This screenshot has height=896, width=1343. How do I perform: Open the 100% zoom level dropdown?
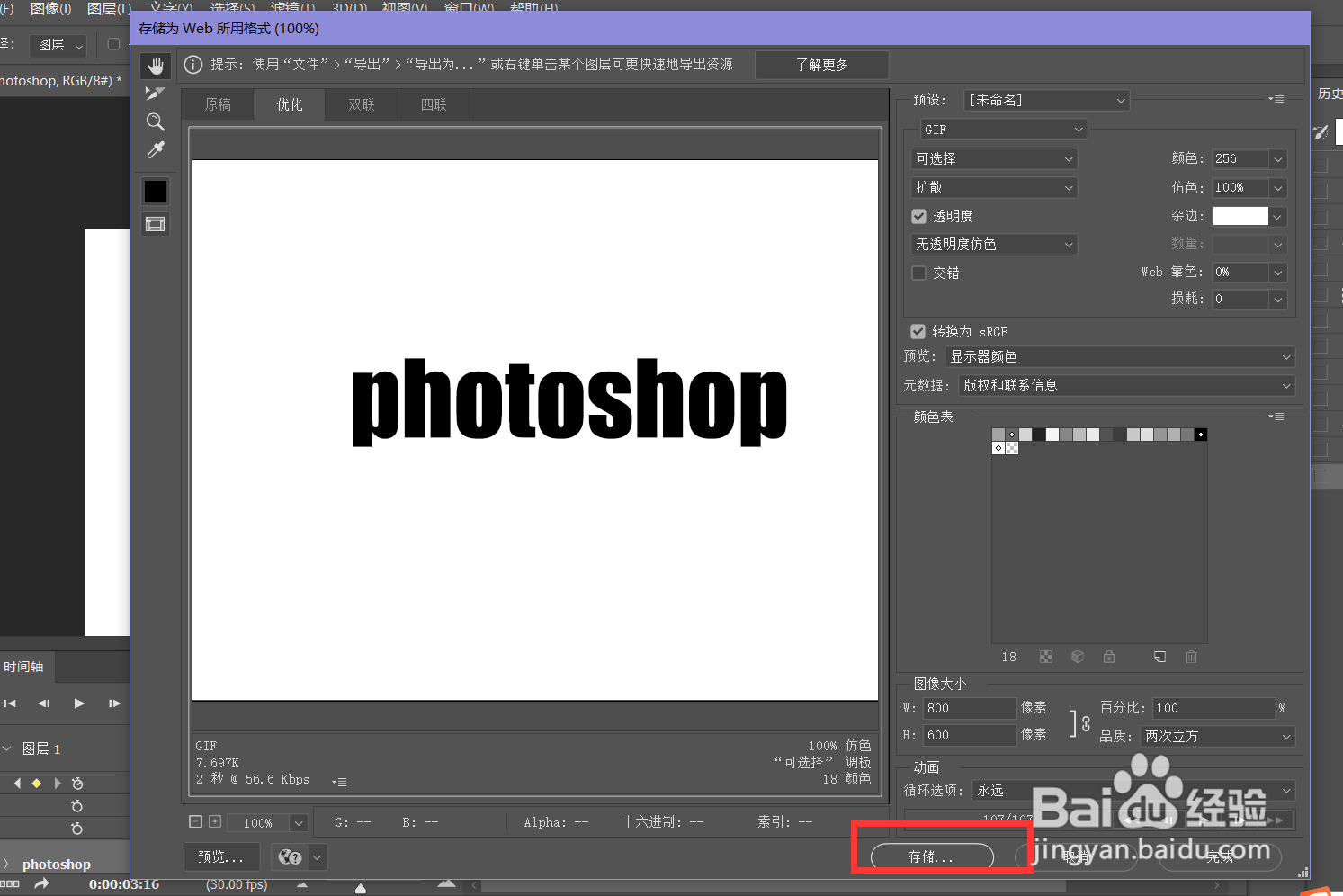(x=299, y=822)
